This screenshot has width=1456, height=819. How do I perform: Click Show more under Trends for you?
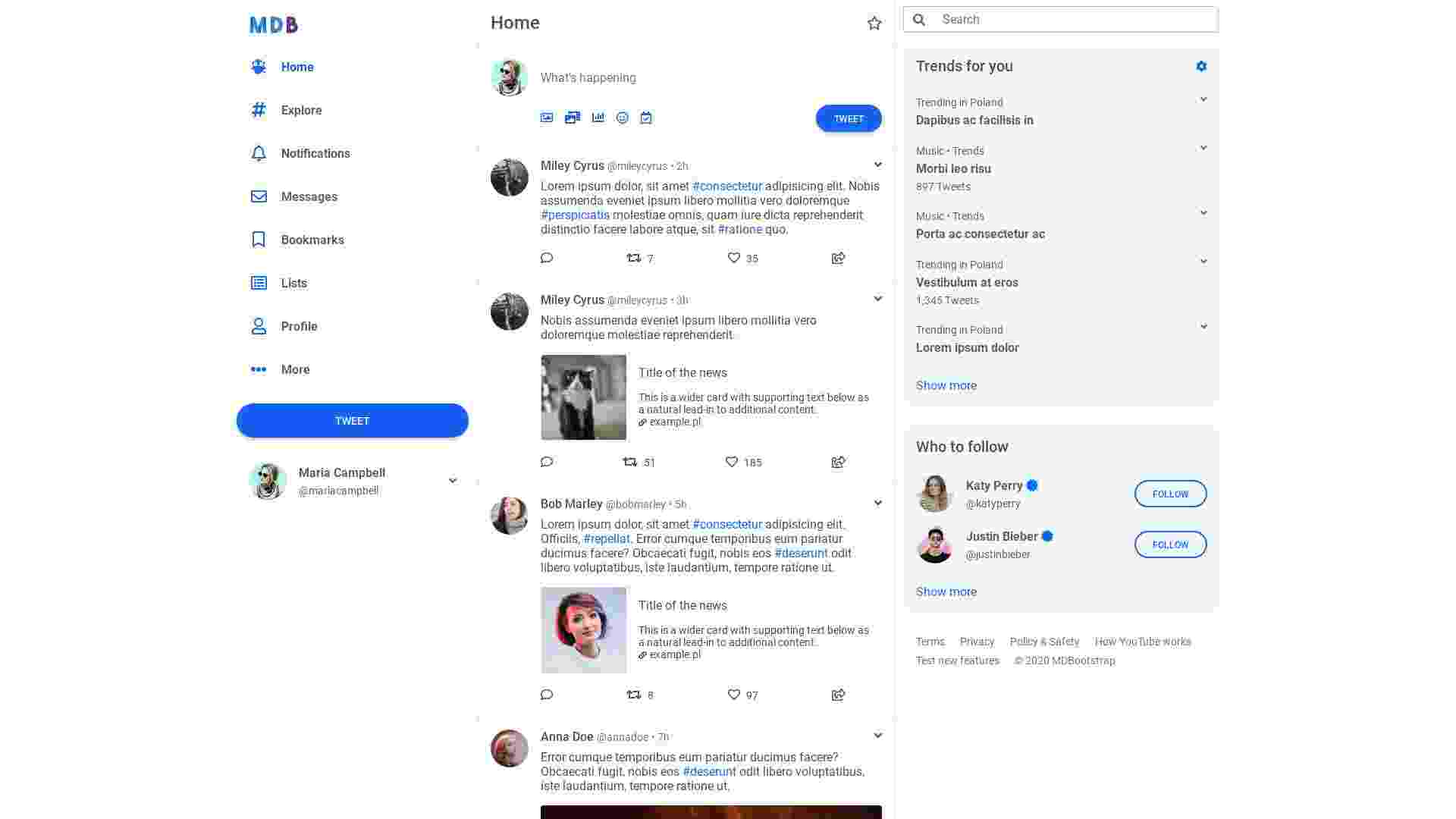tap(946, 385)
